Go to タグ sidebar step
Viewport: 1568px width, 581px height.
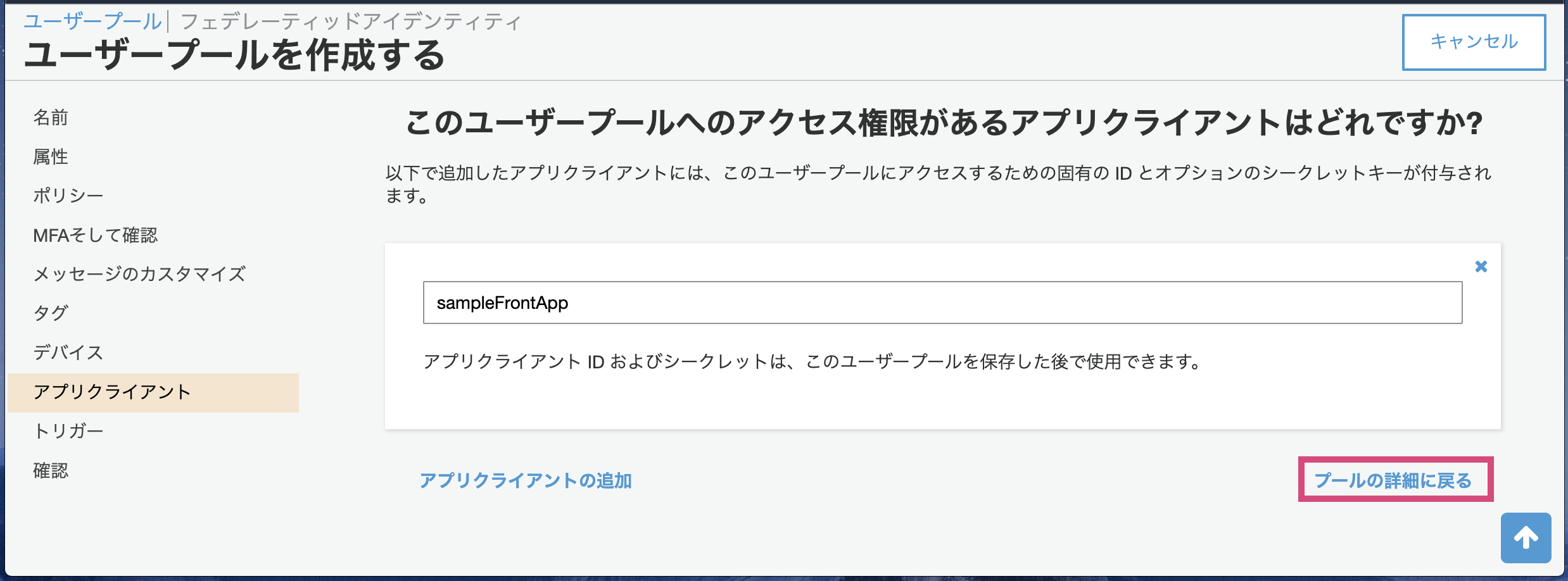(51, 313)
